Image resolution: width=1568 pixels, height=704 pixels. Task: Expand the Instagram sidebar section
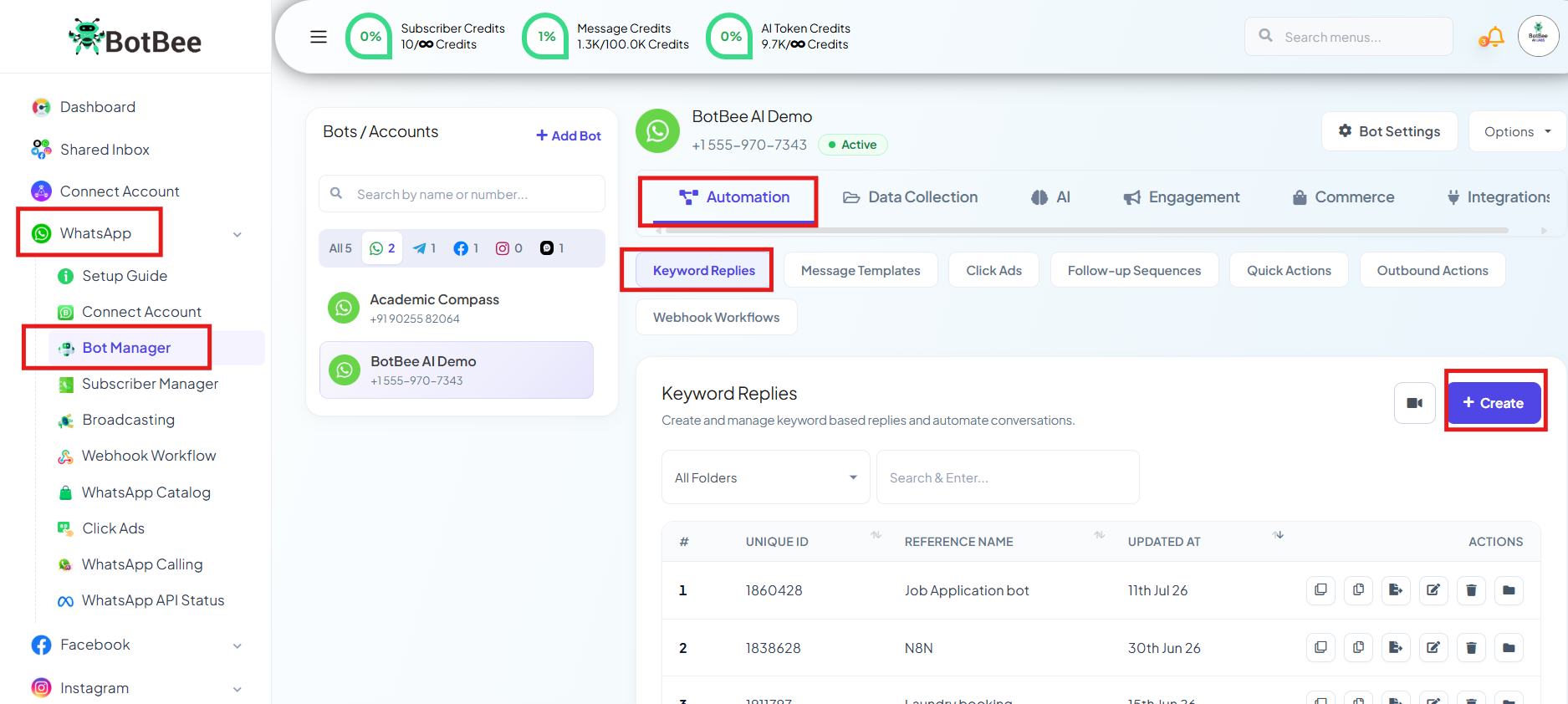coord(237,689)
